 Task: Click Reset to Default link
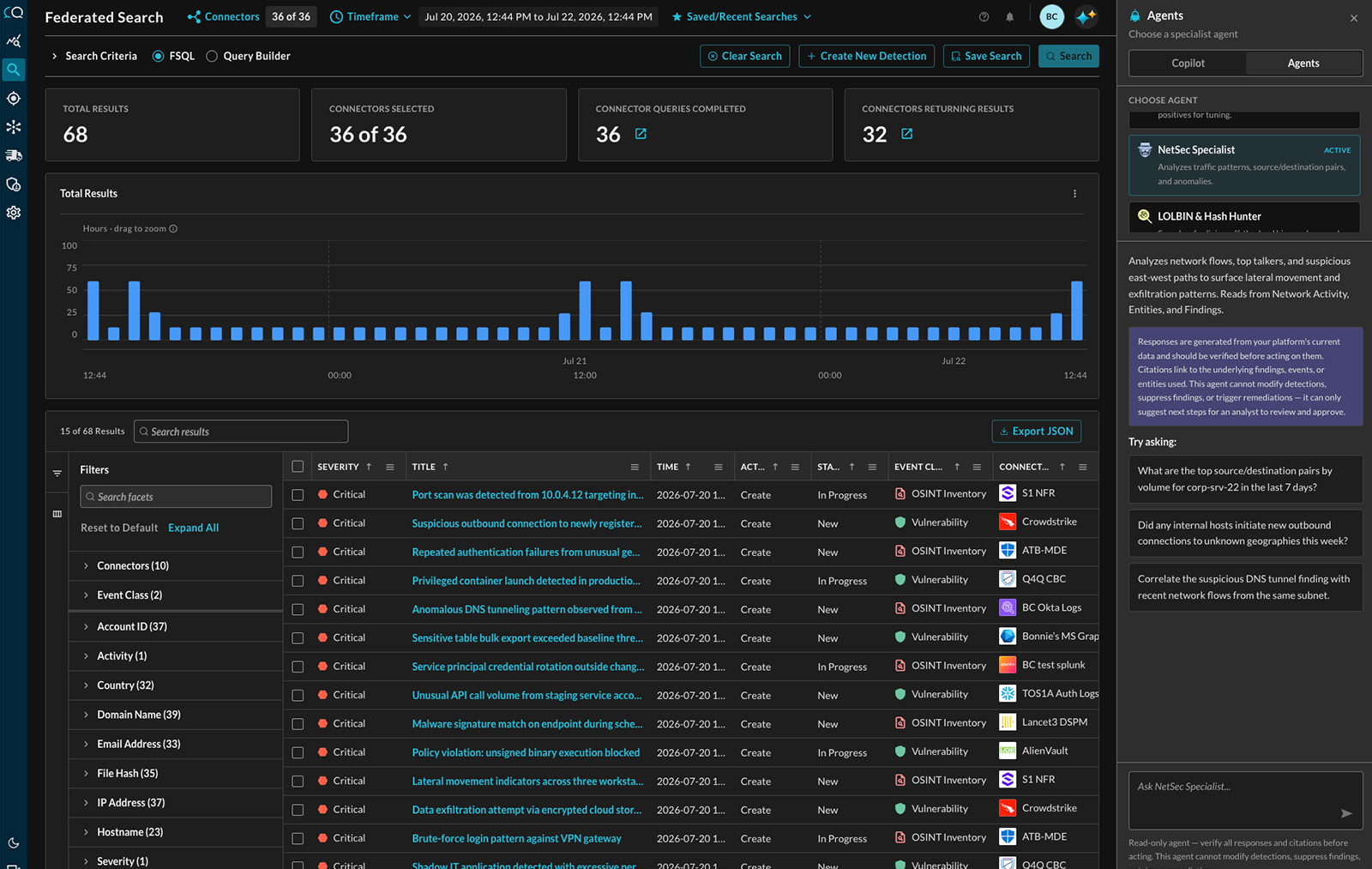pyautogui.click(x=119, y=528)
